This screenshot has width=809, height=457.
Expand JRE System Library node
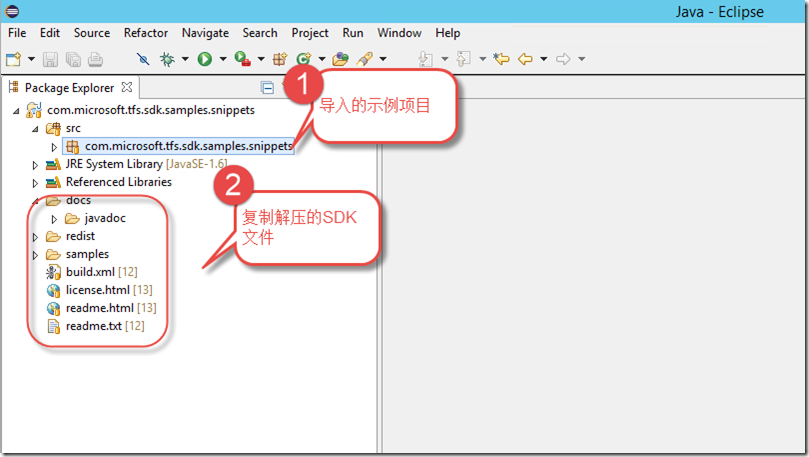click(35, 165)
